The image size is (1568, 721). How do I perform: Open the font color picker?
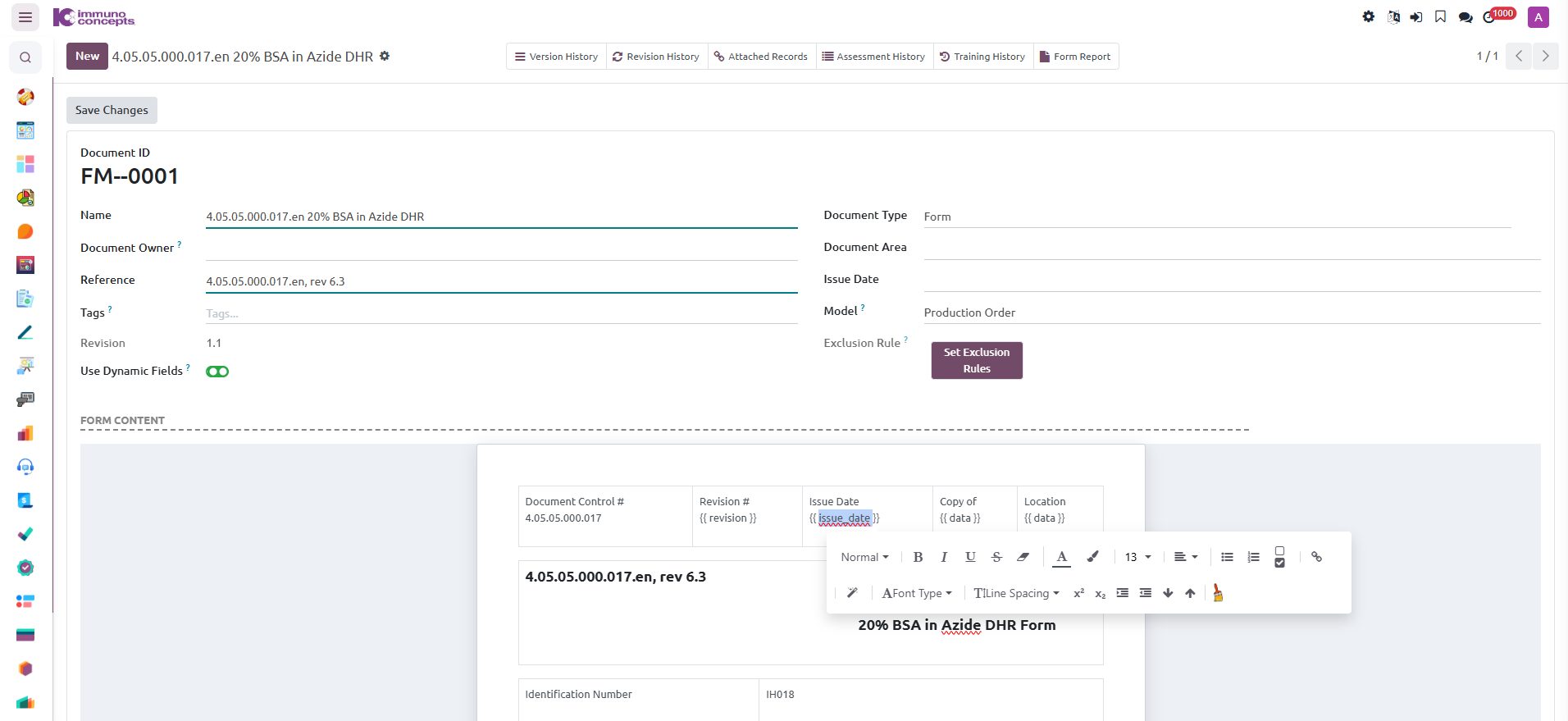(1061, 557)
